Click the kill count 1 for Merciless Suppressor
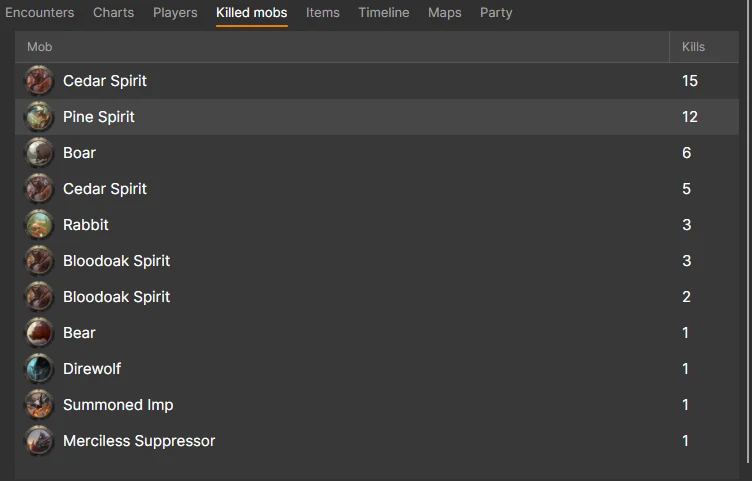 [x=685, y=440]
